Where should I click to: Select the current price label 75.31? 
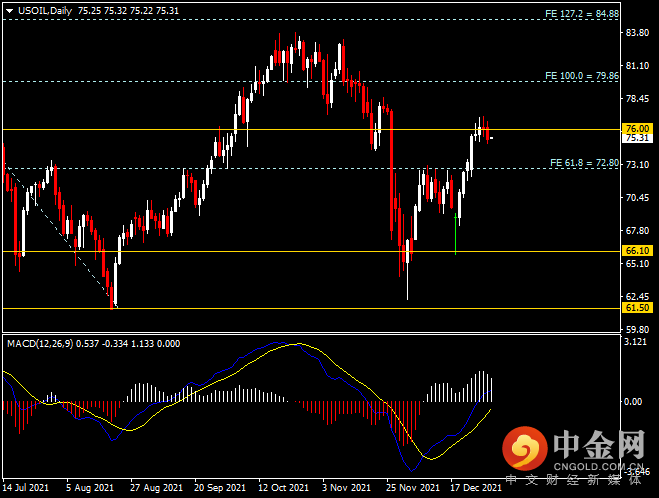click(x=637, y=138)
